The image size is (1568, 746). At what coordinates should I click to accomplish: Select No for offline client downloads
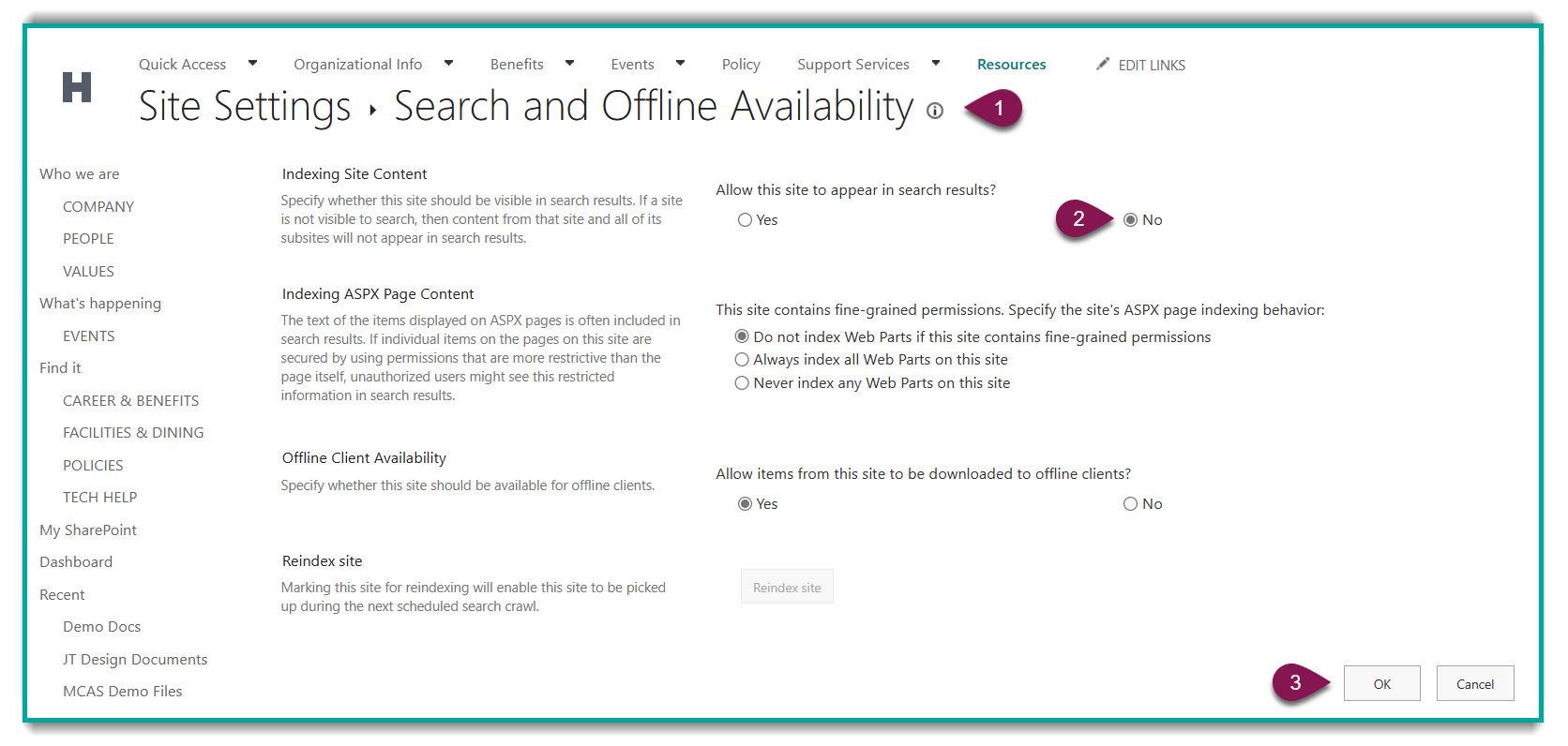[x=1130, y=504]
